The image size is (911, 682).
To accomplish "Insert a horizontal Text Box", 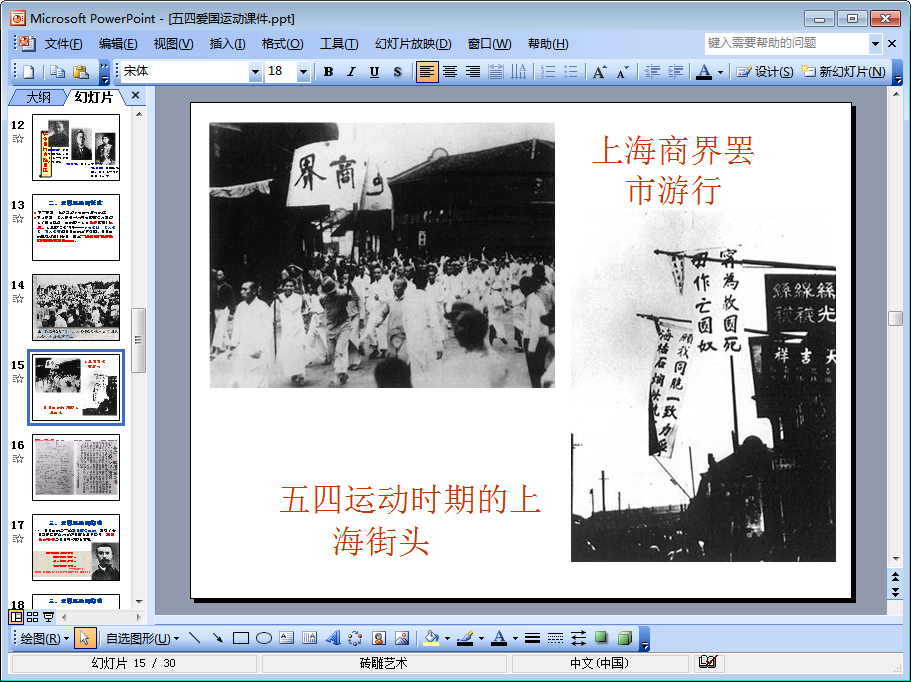I will 286,638.
